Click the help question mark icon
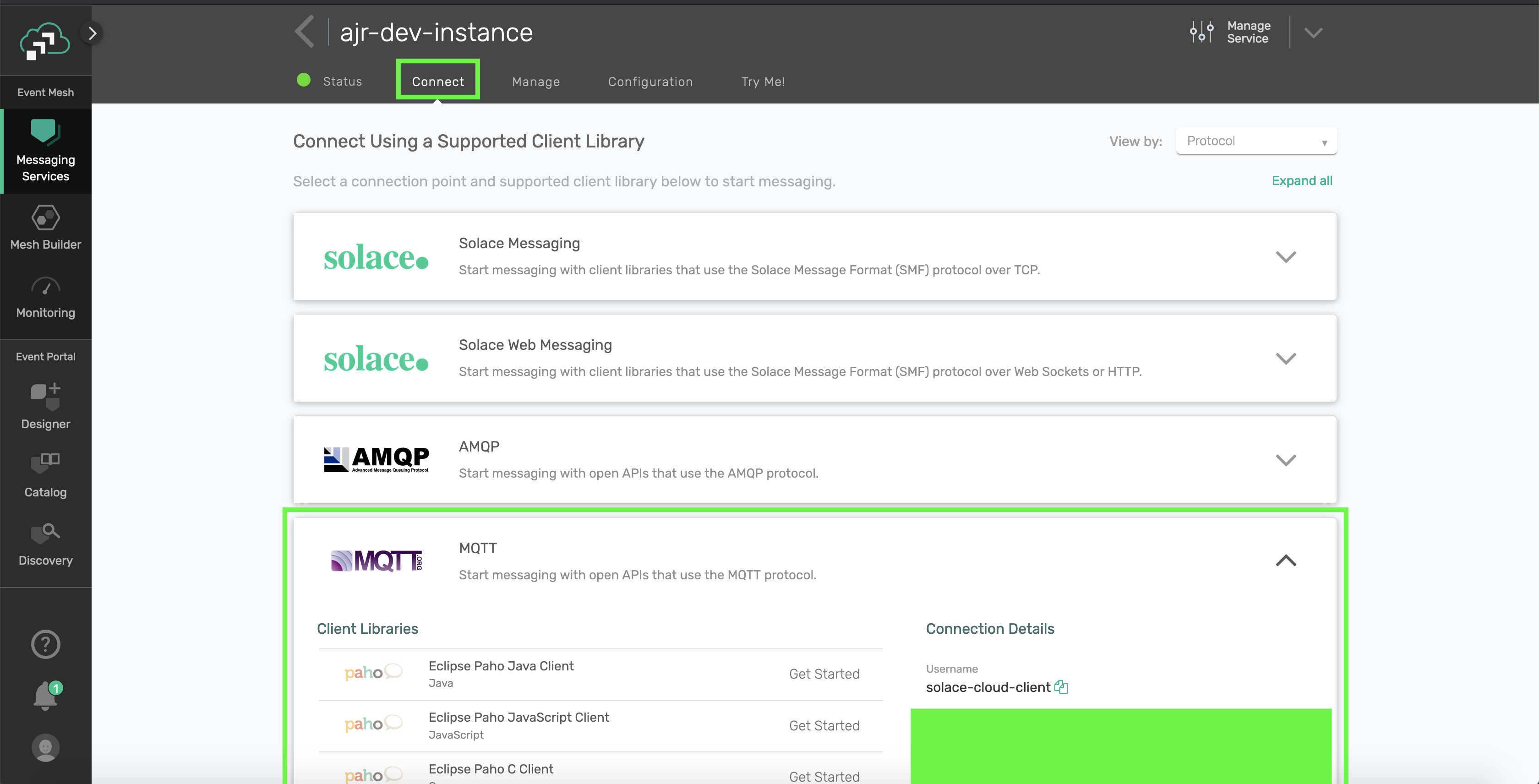Screen dimensions: 1539x784 (45, 644)
